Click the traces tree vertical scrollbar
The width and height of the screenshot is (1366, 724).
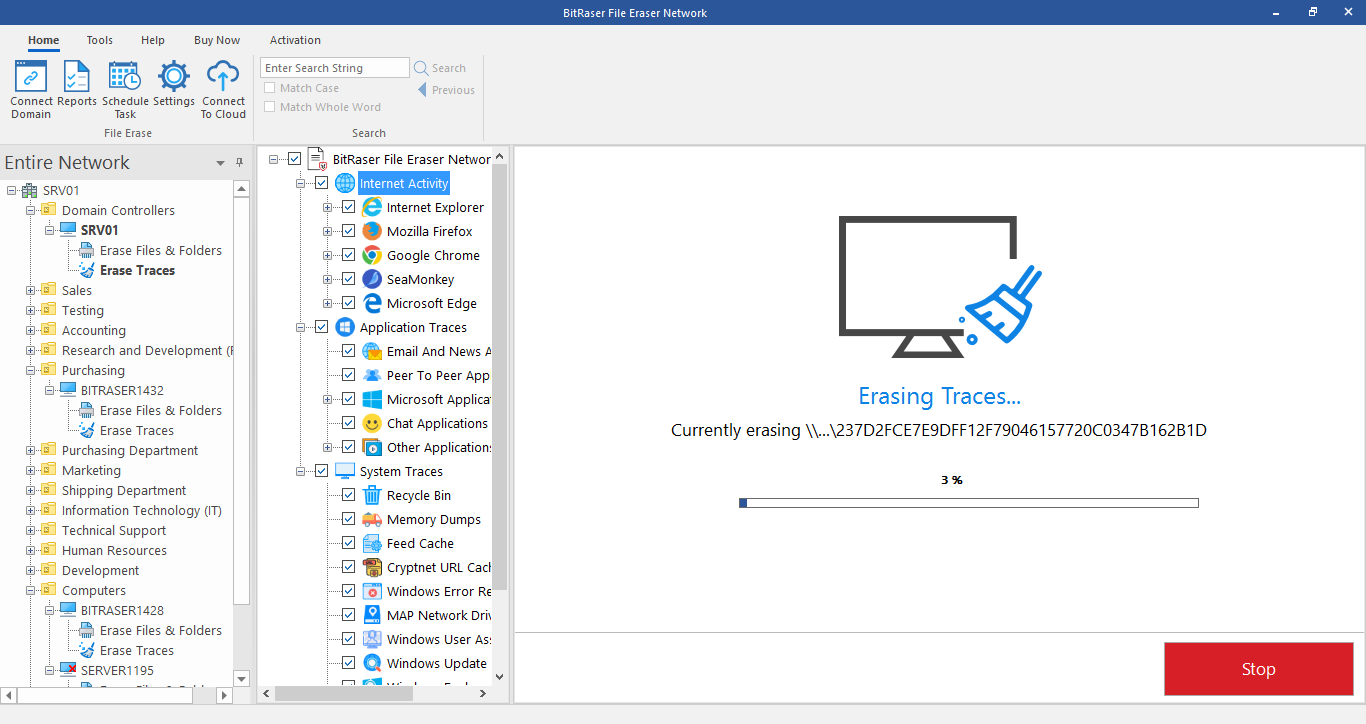click(x=500, y=376)
